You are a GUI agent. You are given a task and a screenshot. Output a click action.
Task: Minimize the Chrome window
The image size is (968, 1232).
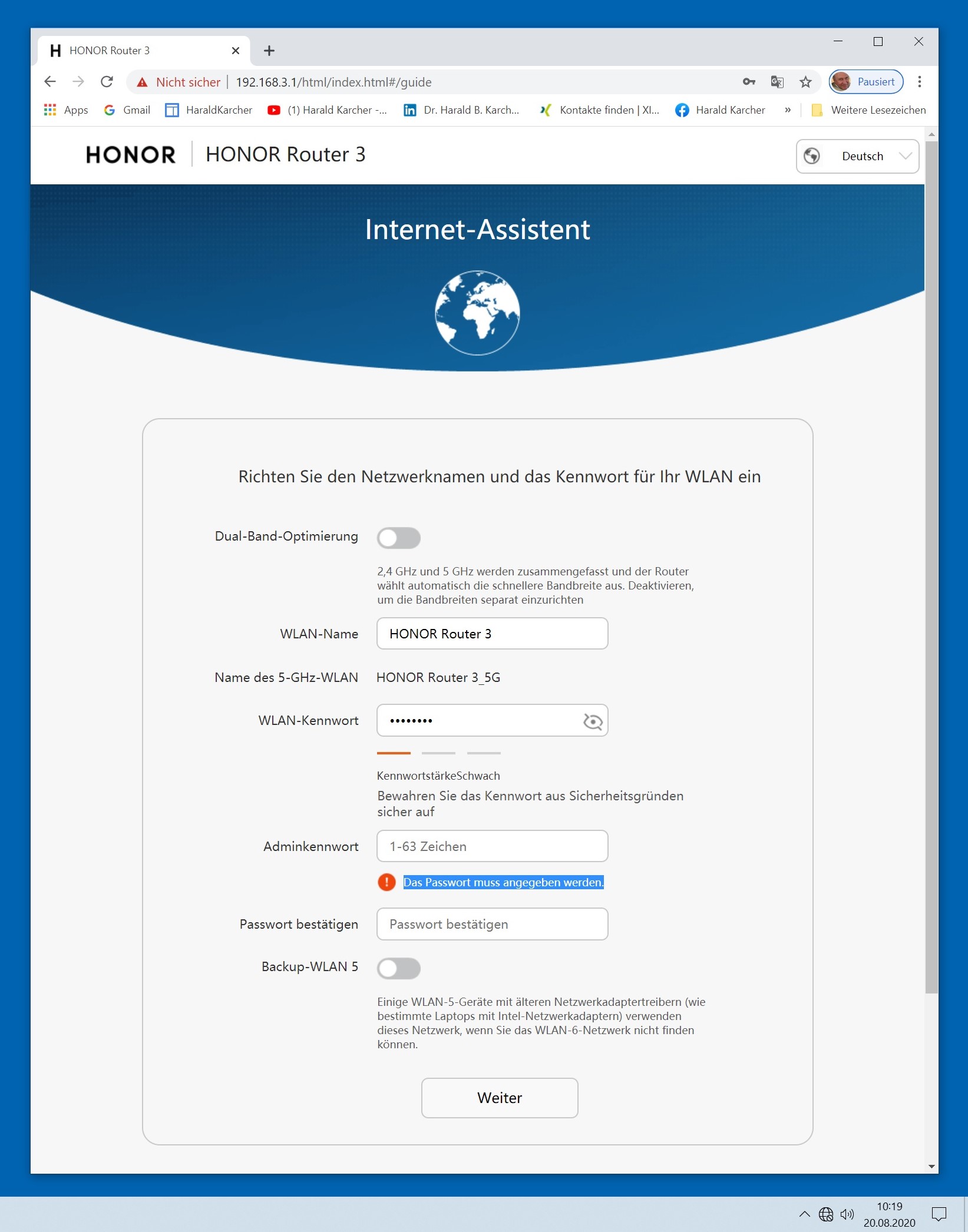coord(838,41)
